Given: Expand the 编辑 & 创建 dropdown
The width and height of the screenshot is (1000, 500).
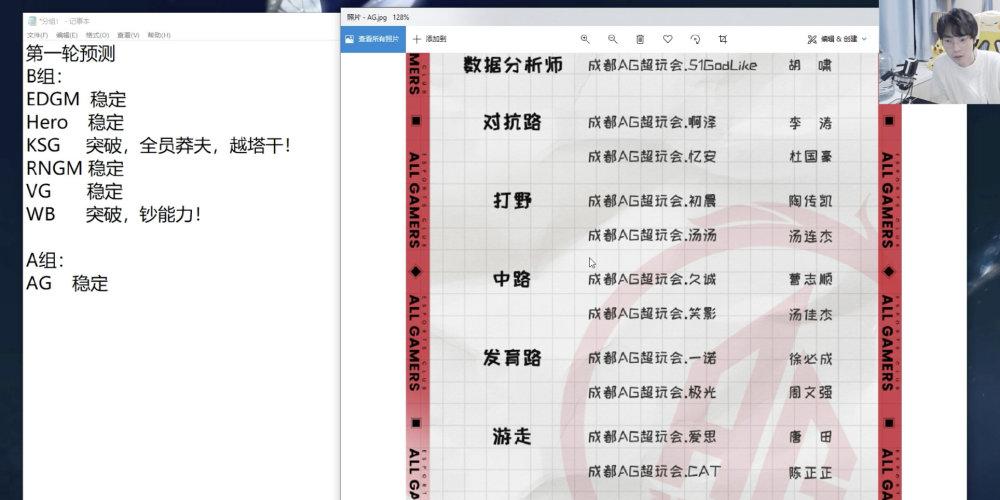Looking at the screenshot, I should click(837, 39).
